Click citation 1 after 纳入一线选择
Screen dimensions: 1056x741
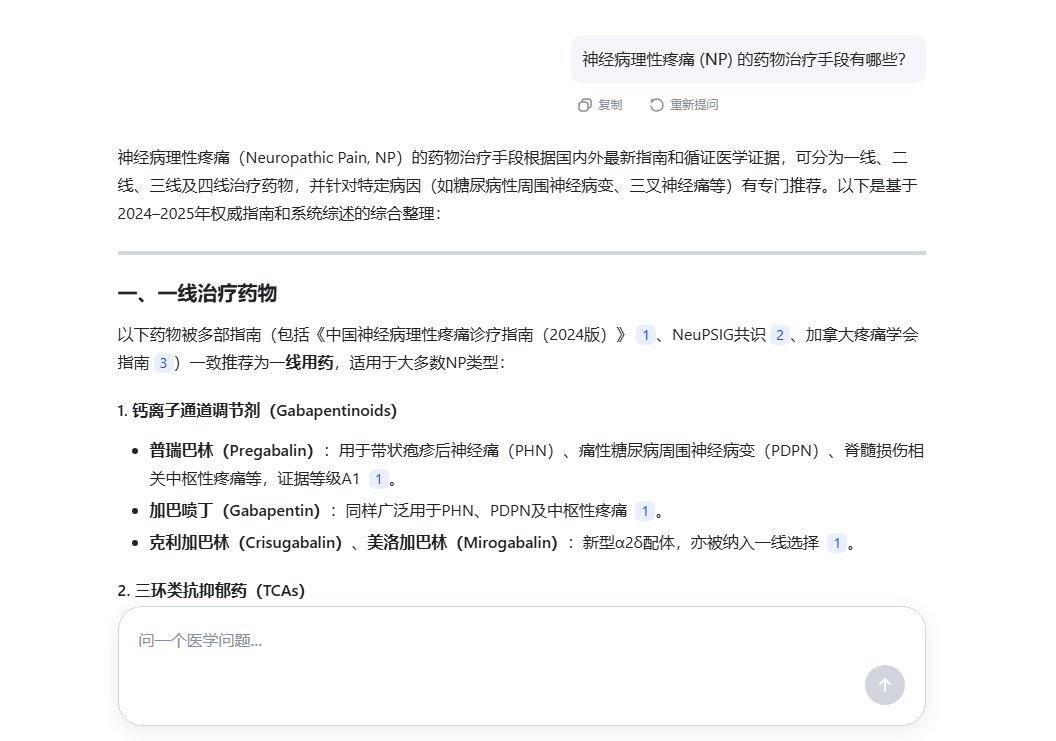tap(837, 543)
